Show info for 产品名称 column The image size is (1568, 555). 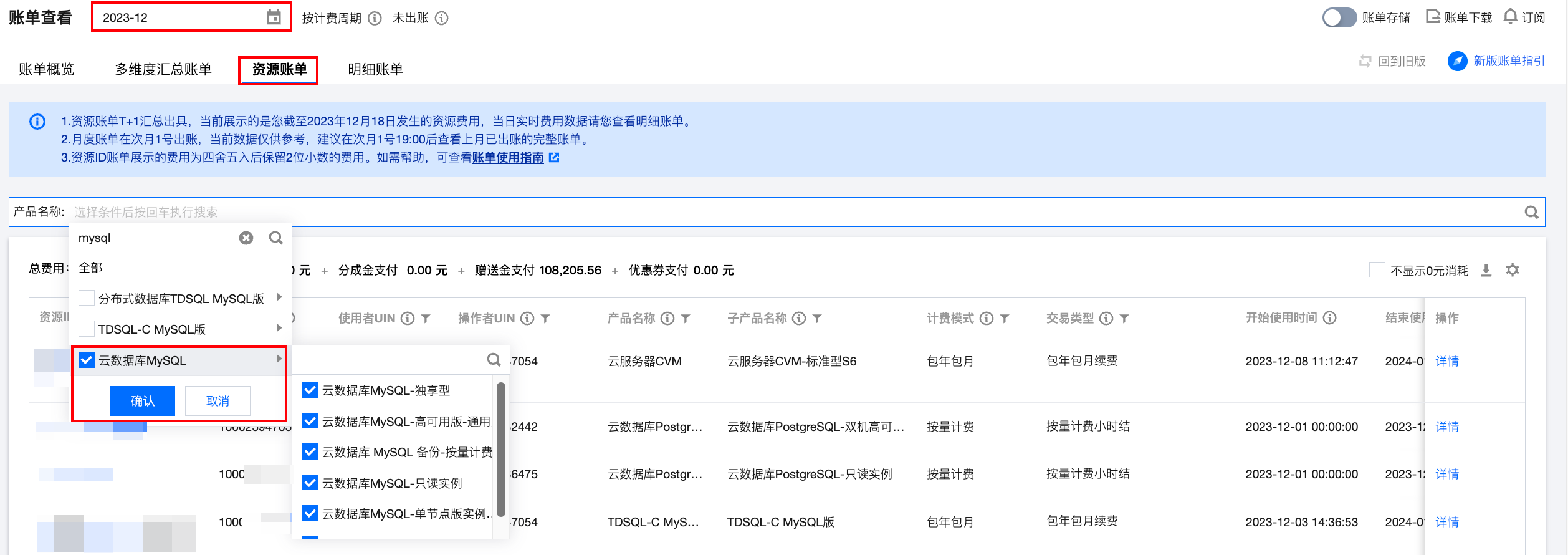[667, 319]
